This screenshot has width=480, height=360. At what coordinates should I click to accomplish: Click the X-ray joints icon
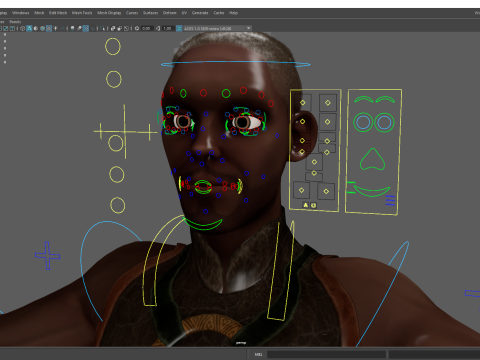pyautogui.click(x=126, y=28)
